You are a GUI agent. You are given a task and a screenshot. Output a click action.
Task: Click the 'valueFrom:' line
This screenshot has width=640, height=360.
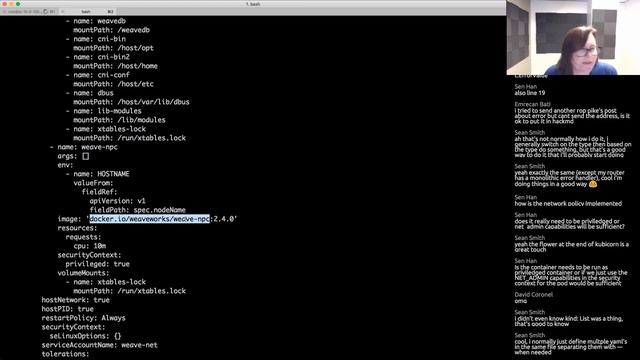point(93,183)
